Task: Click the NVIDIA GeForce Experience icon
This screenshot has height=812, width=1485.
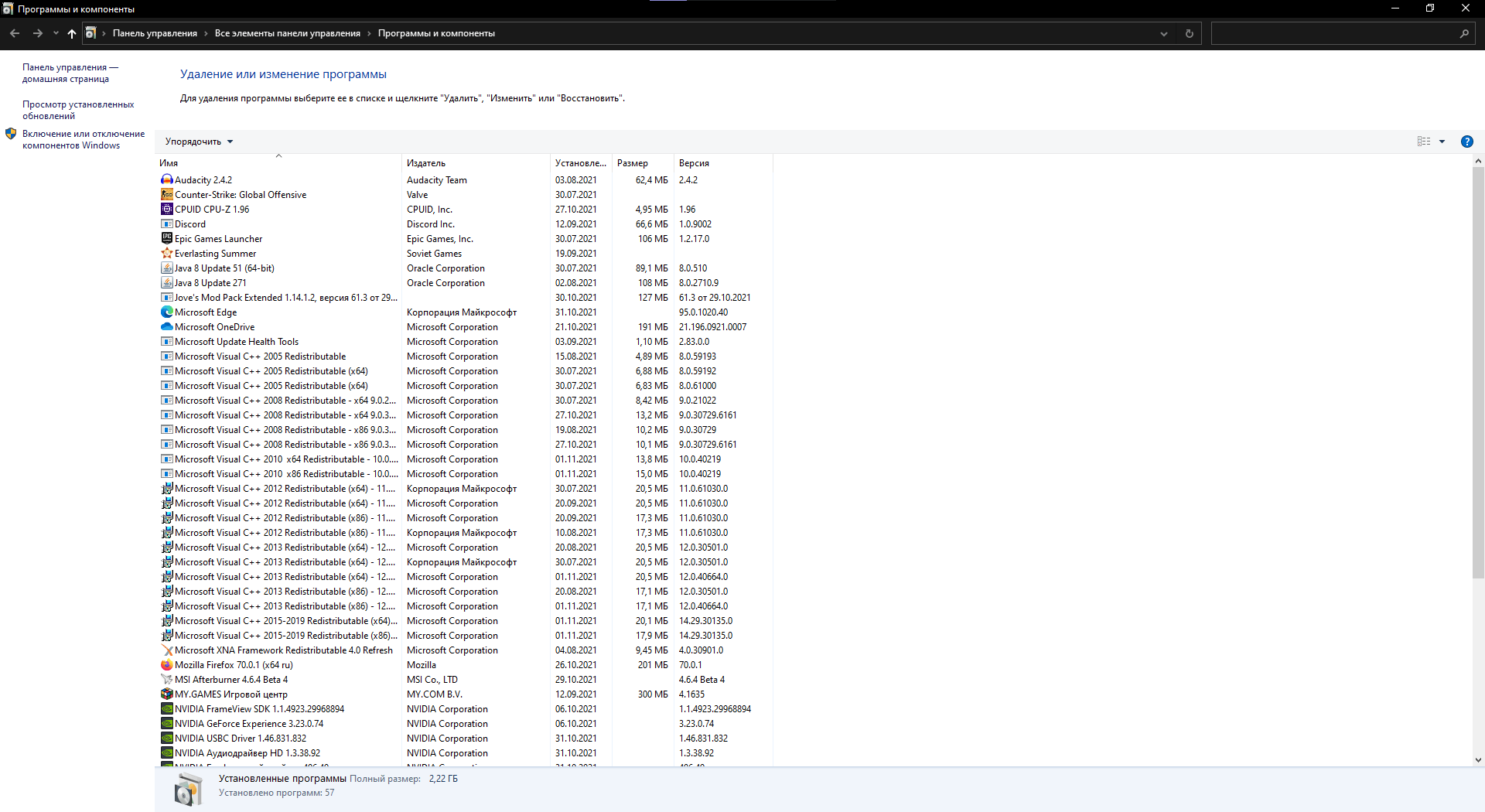Action: click(x=166, y=724)
